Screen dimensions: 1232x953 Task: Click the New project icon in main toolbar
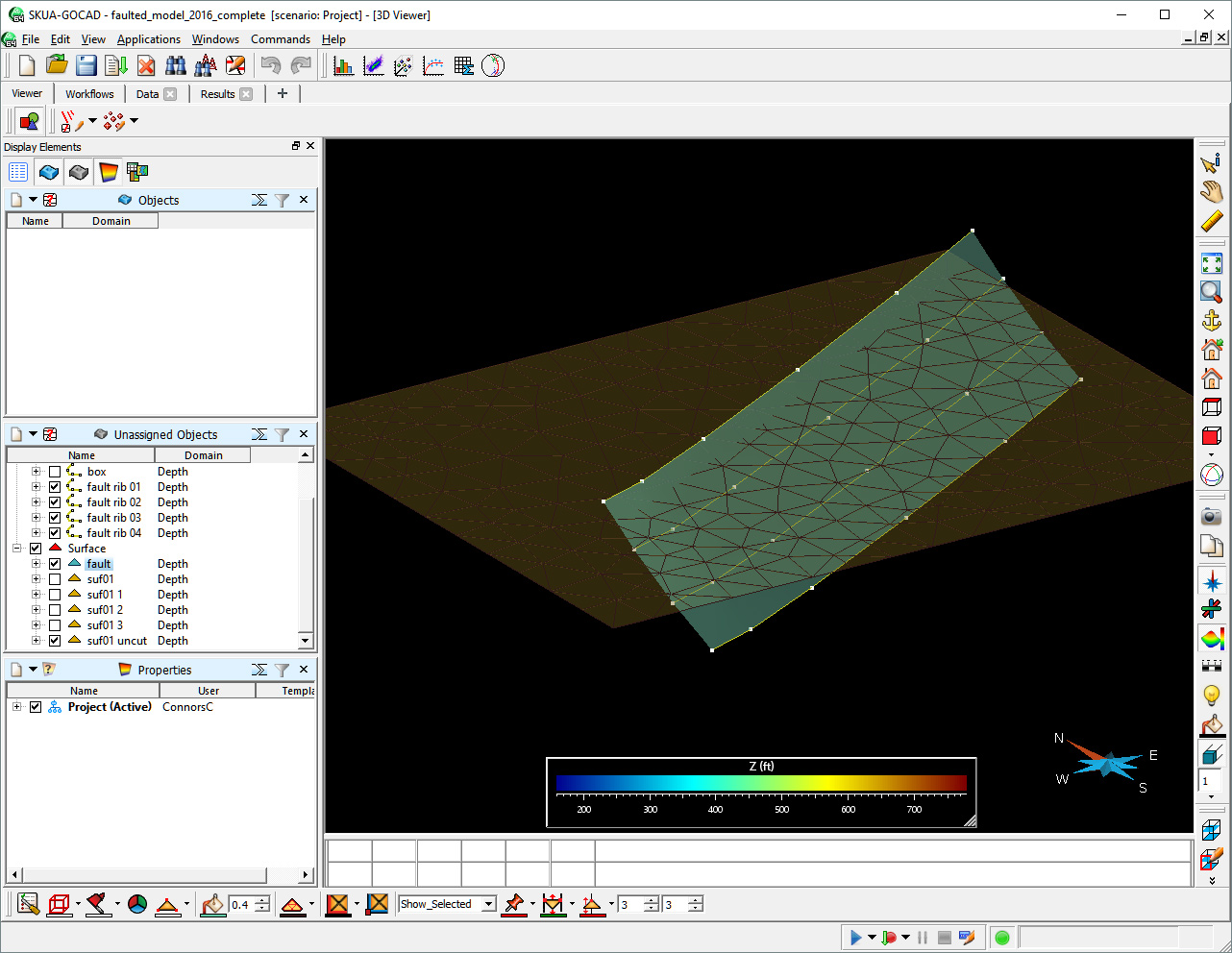click(27, 65)
